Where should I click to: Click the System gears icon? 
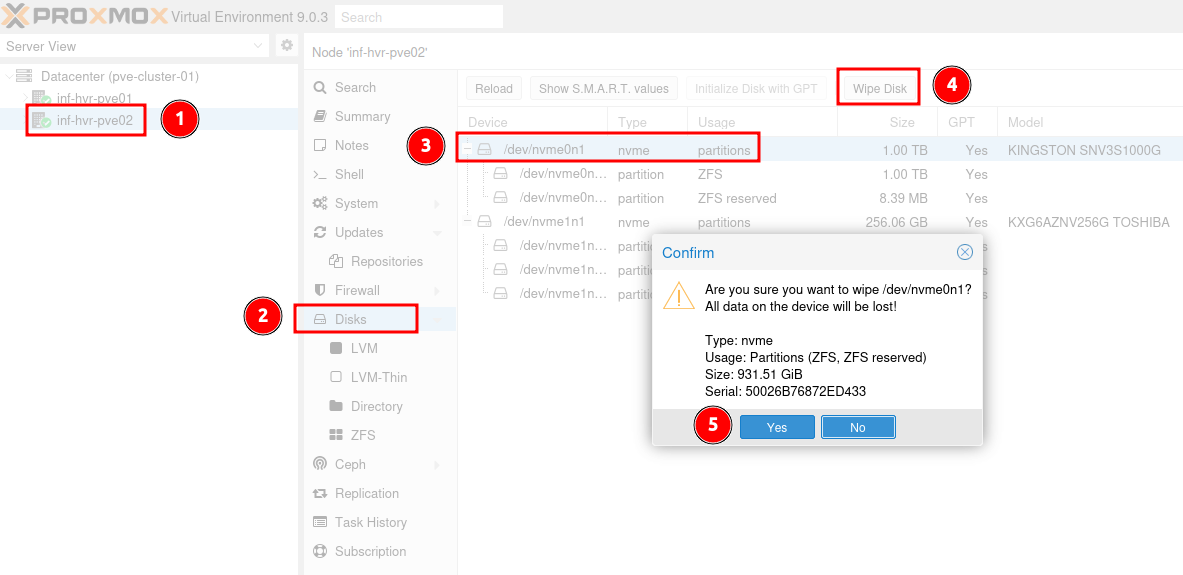[x=320, y=204]
